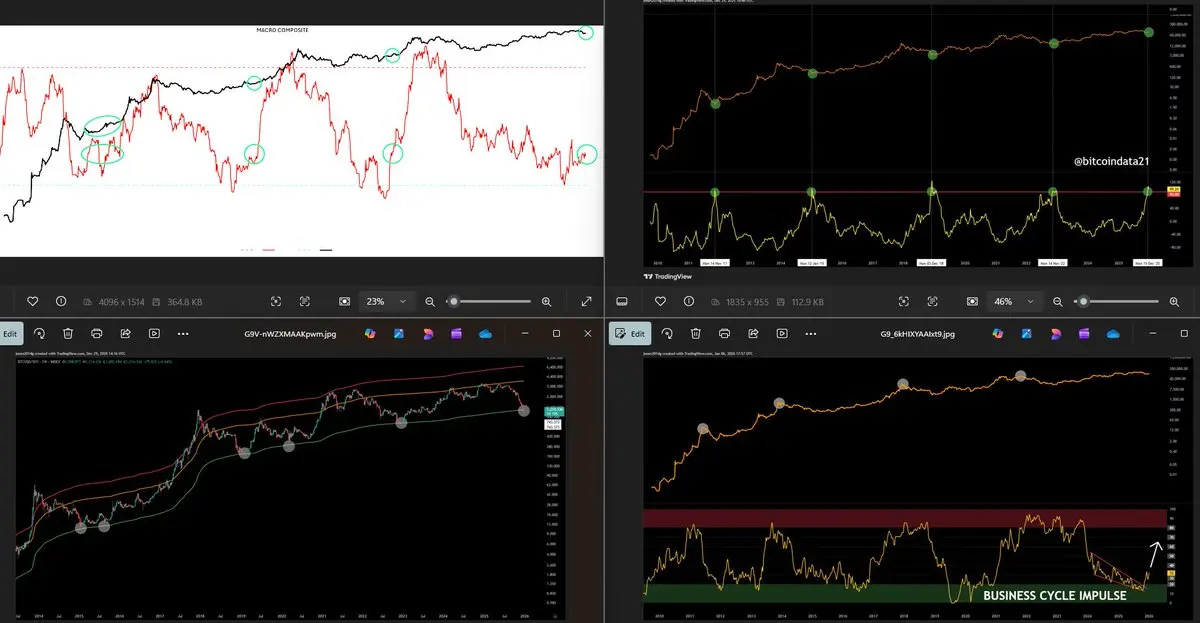
Task: Favorite the 1835 x 955 image
Action: click(x=659, y=301)
